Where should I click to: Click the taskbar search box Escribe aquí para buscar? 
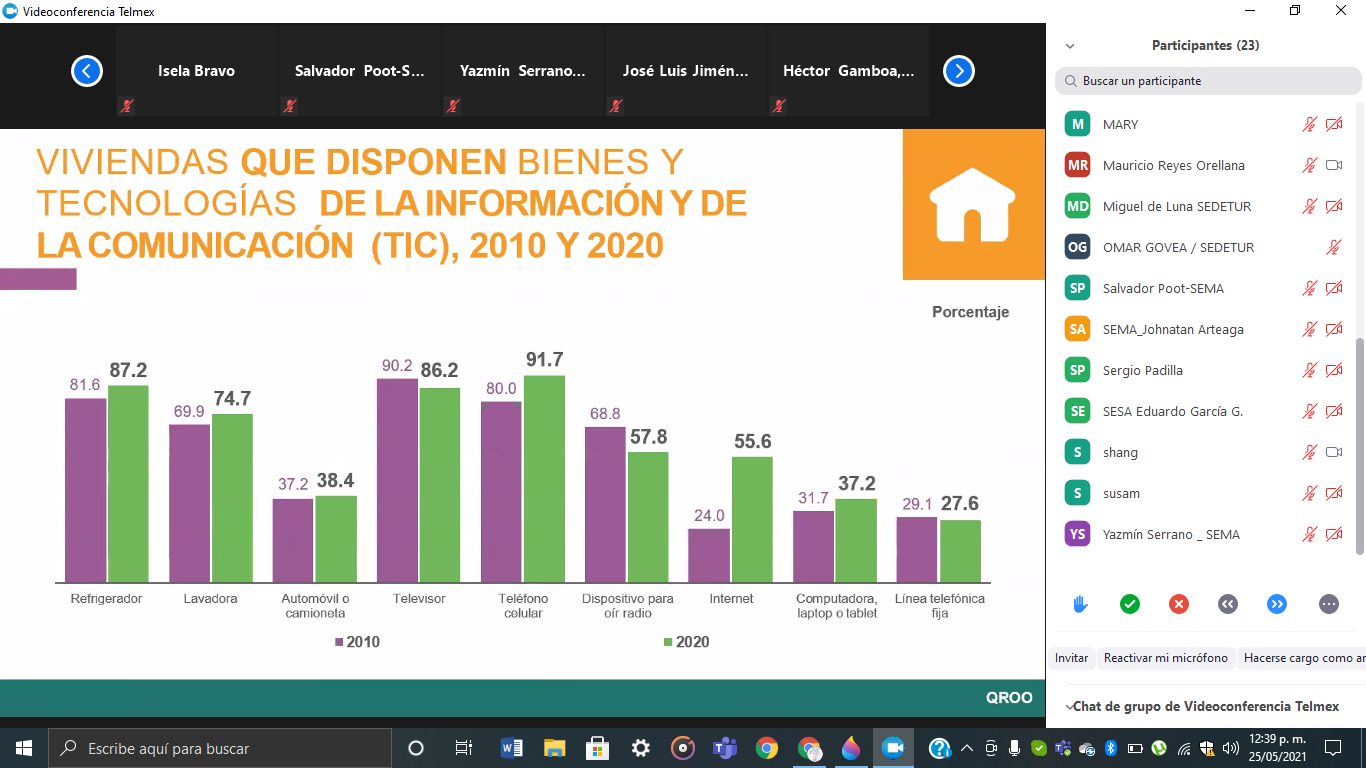tap(220, 747)
